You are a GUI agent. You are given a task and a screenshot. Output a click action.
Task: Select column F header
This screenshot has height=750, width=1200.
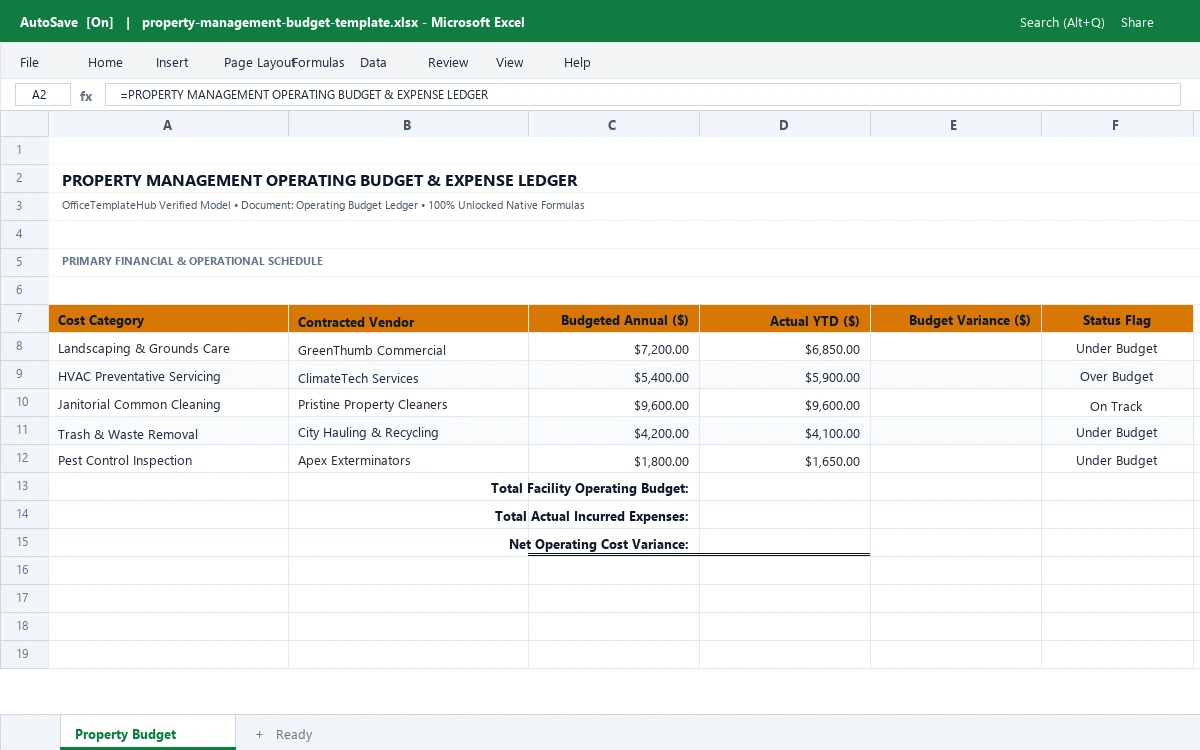click(x=1117, y=125)
